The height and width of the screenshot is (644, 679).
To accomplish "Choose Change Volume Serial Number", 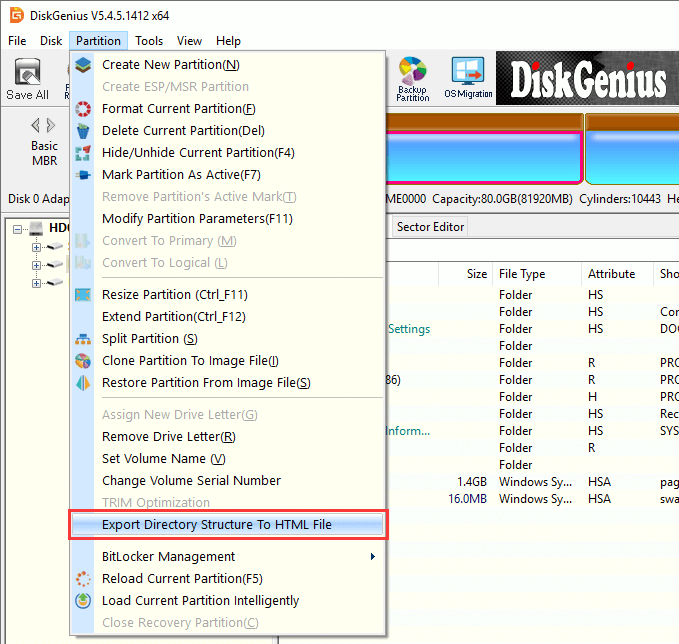I will pyautogui.click(x=228, y=481).
